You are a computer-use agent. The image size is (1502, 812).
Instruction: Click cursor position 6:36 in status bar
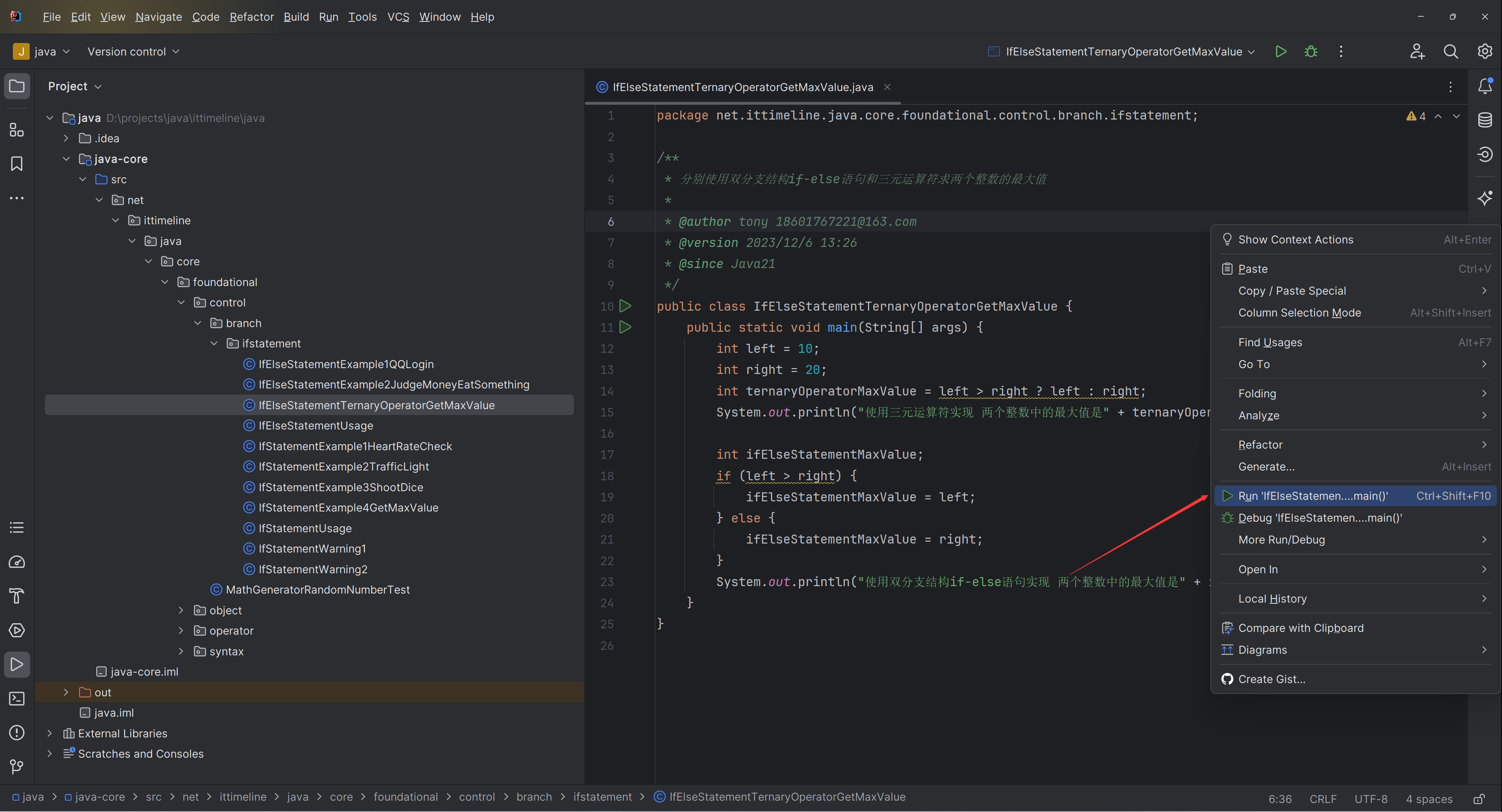(x=1280, y=799)
